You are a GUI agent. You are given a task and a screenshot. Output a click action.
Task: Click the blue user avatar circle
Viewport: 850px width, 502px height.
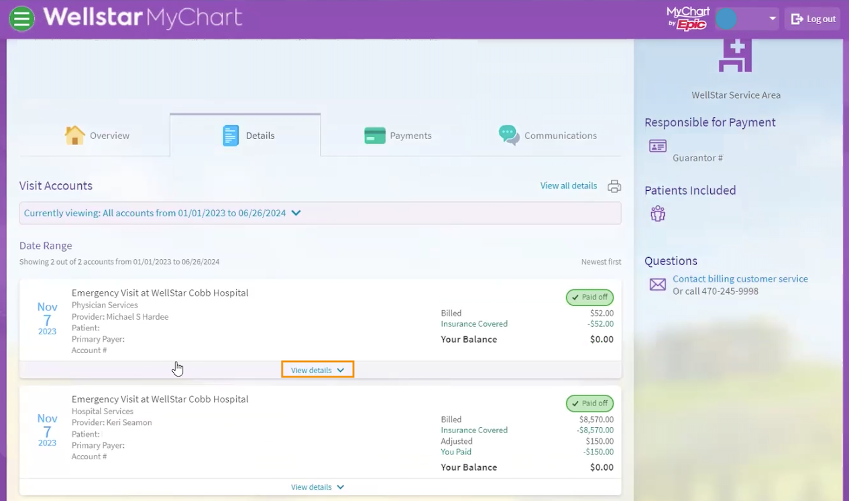[726, 19]
